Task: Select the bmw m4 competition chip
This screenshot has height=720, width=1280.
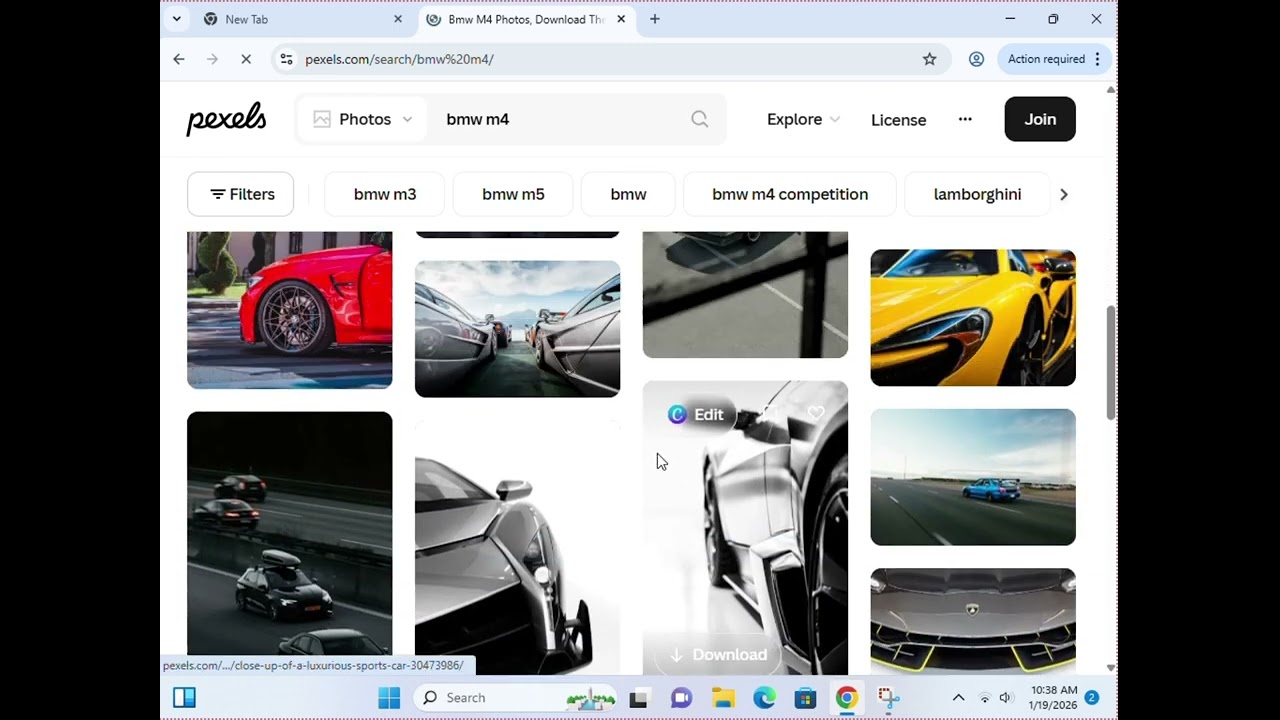Action: pos(790,194)
